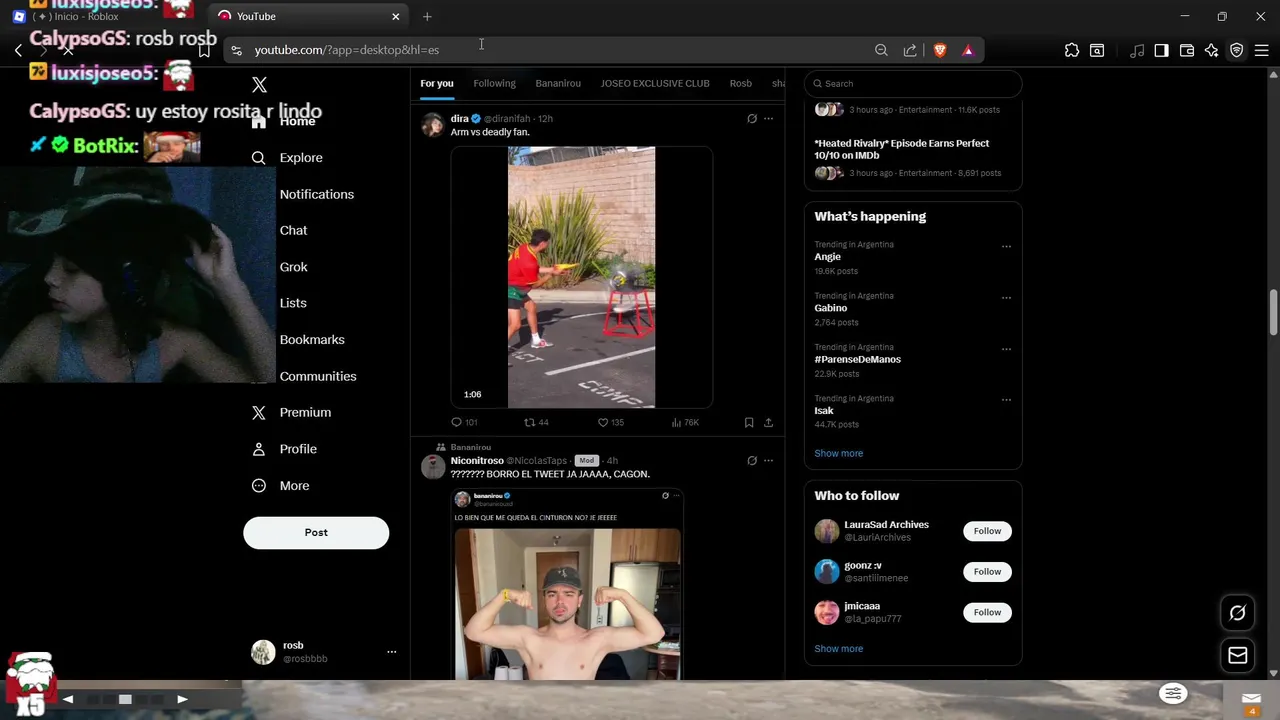The width and height of the screenshot is (1280, 720).
Task: Open trending topic Angie
Action: [828, 257]
